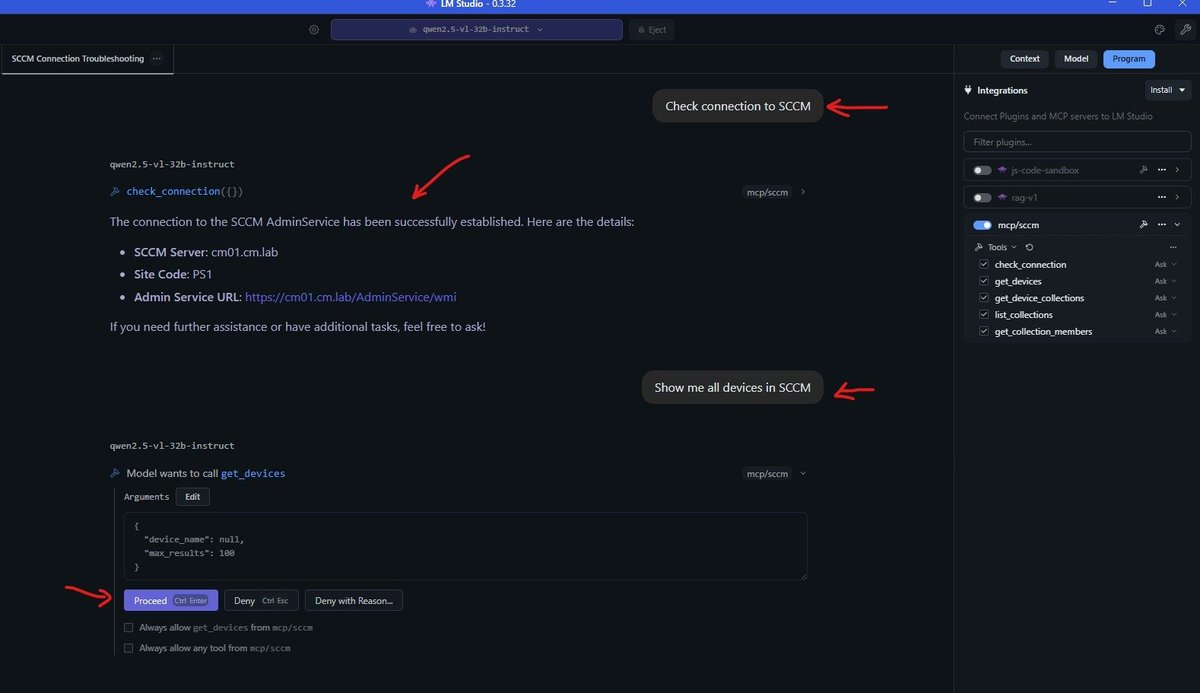Screen dimensions: 1200x693
Task: Check Always allow any tool from mcp/sccm
Action: [x=128, y=648]
